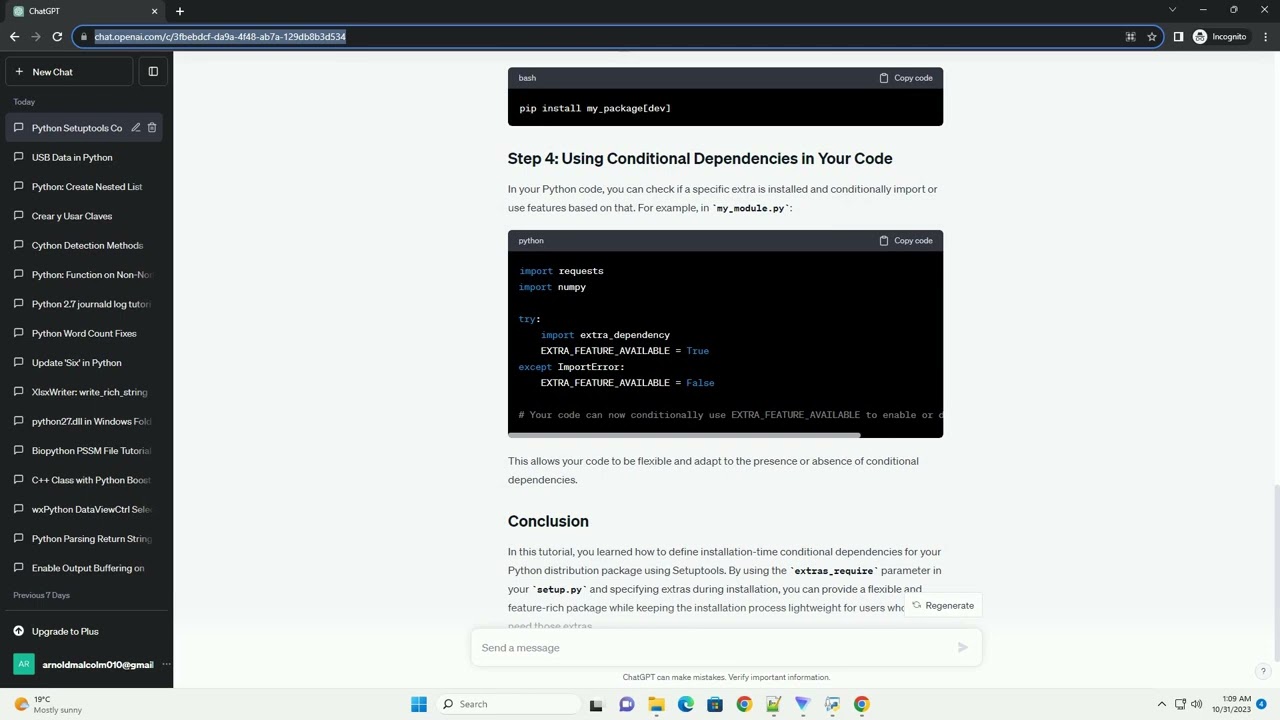
Task: Send the message with arrow icon
Action: 962,648
